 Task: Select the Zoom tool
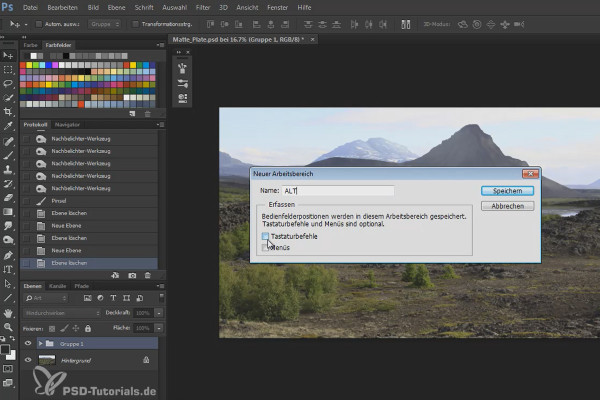[x=8, y=327]
